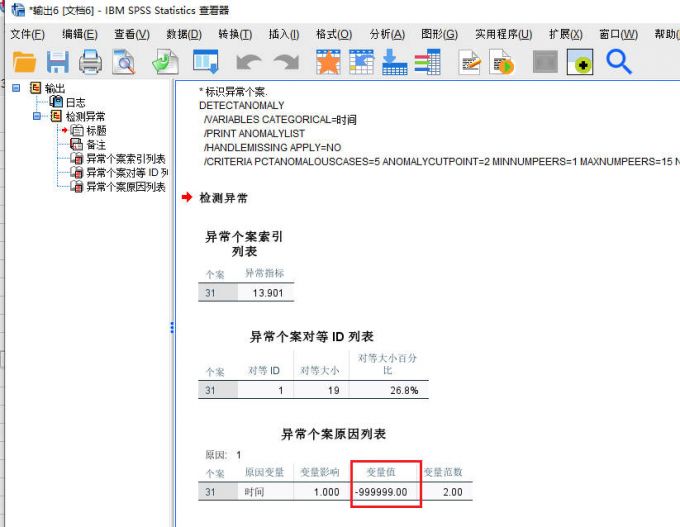
Task: Open the 分析(A) menu
Action: (x=387, y=34)
